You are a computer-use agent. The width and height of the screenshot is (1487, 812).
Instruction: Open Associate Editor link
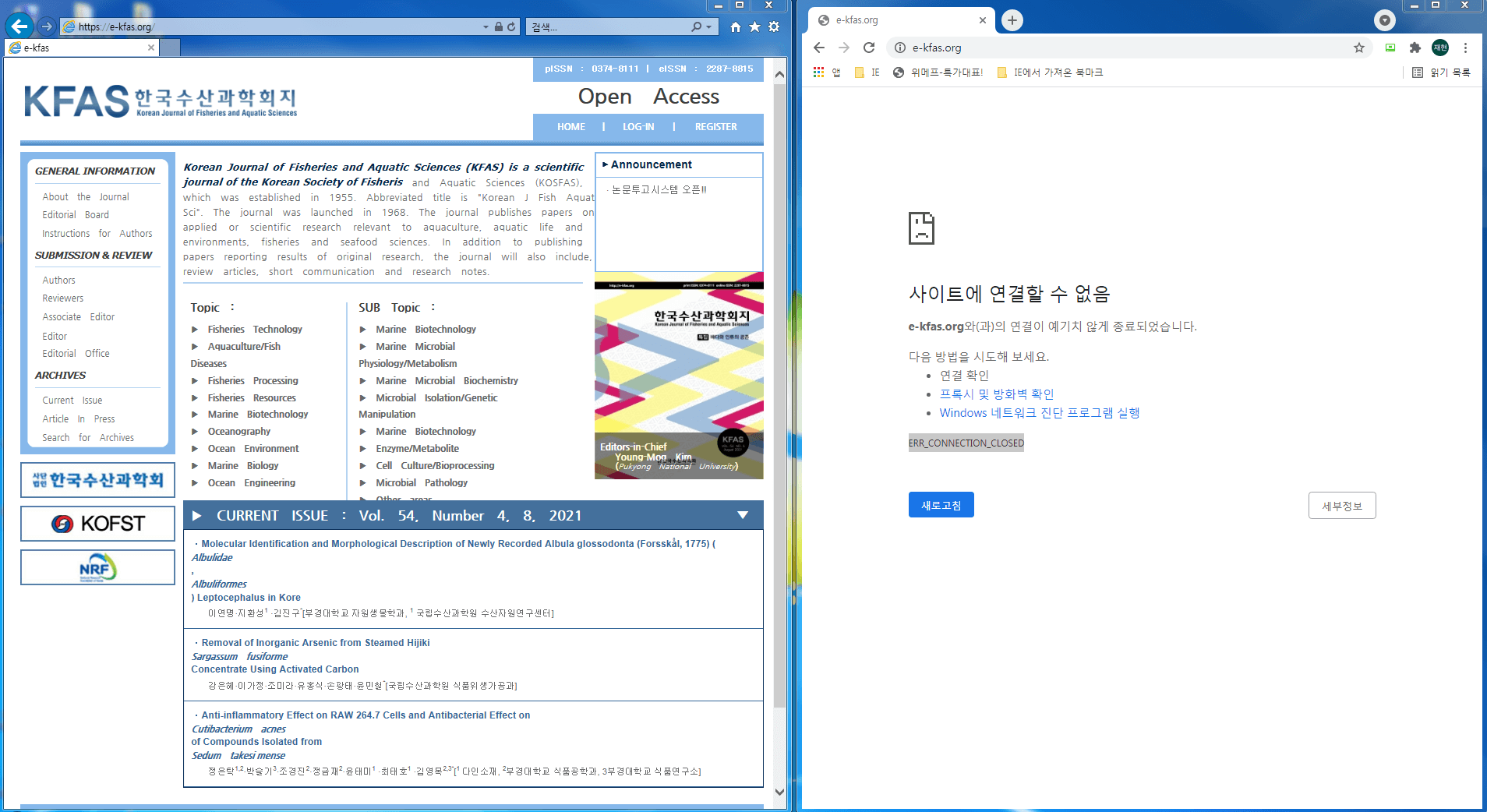(79, 317)
